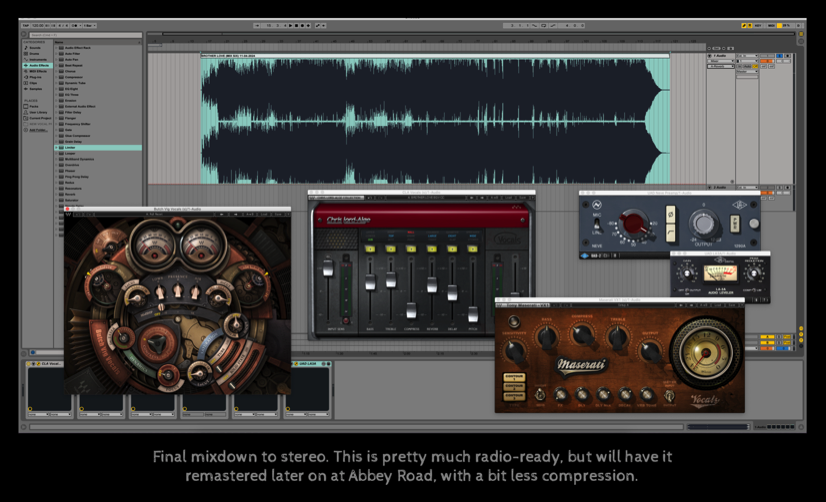Select Sounds in browser categories

pyautogui.click(x=35, y=48)
